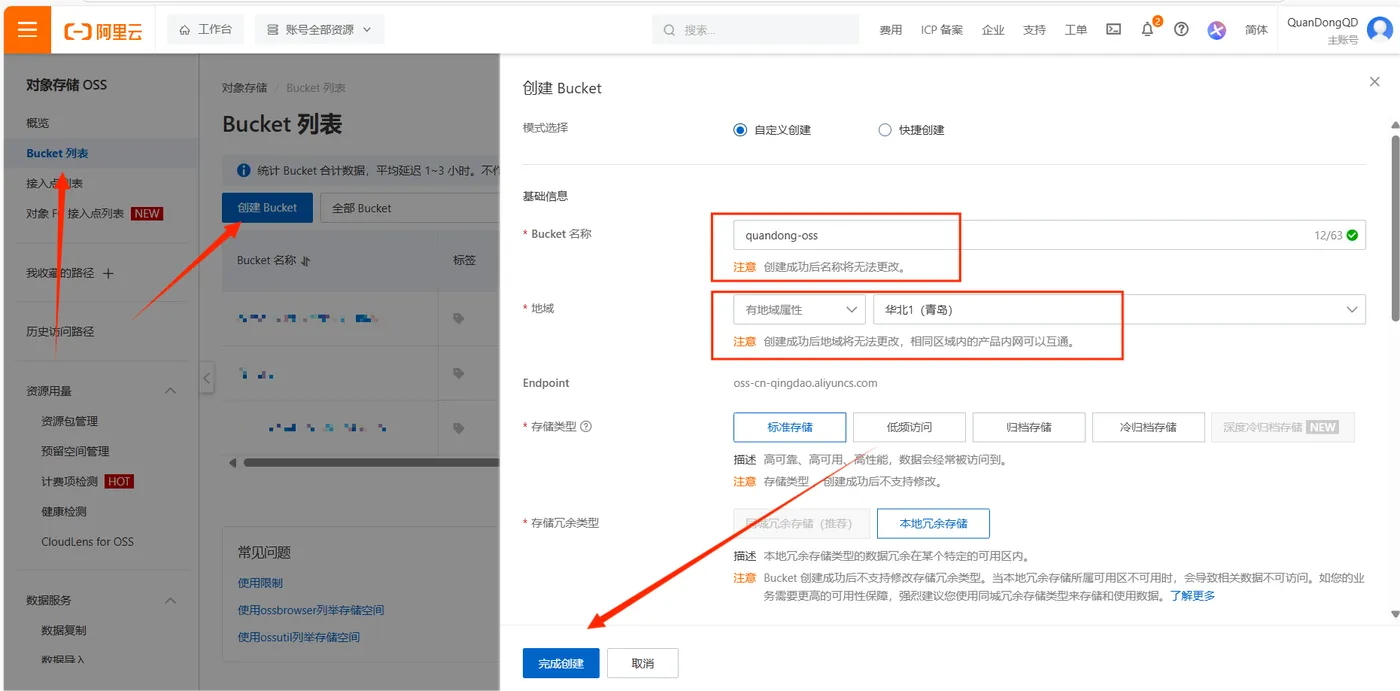Screen dimensions: 1400x691
Task: Choose Deep Cold Archive storage option
Action: pyautogui.click(x=1282, y=427)
